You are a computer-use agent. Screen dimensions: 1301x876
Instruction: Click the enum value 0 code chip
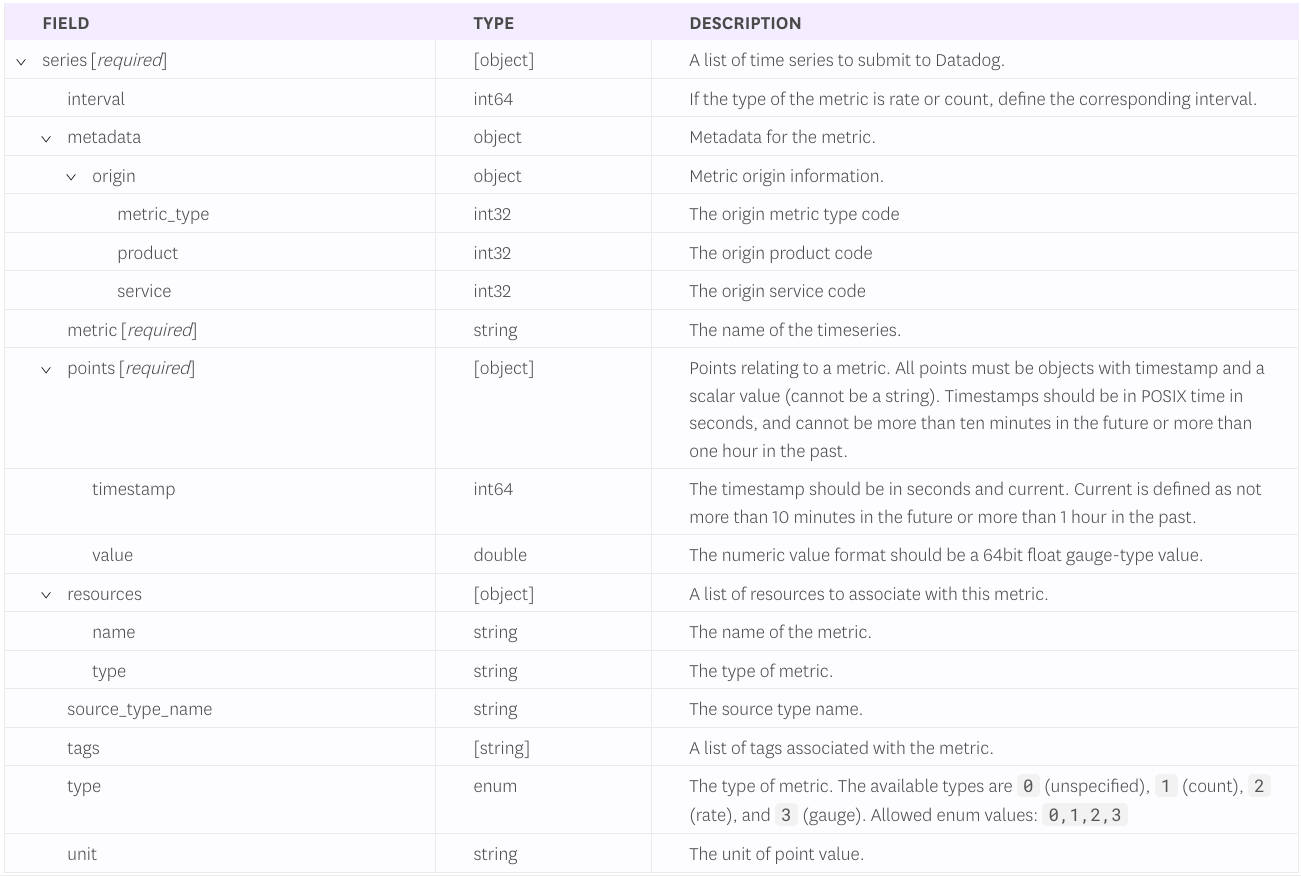[1026, 786]
